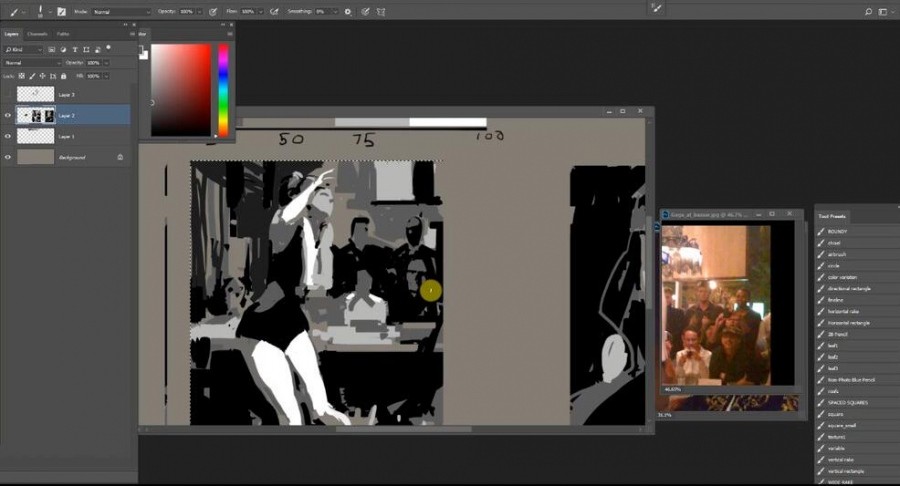This screenshot has height=486, width=900.
Task: Open symmetry paint options butterfly icon
Action: click(381, 11)
